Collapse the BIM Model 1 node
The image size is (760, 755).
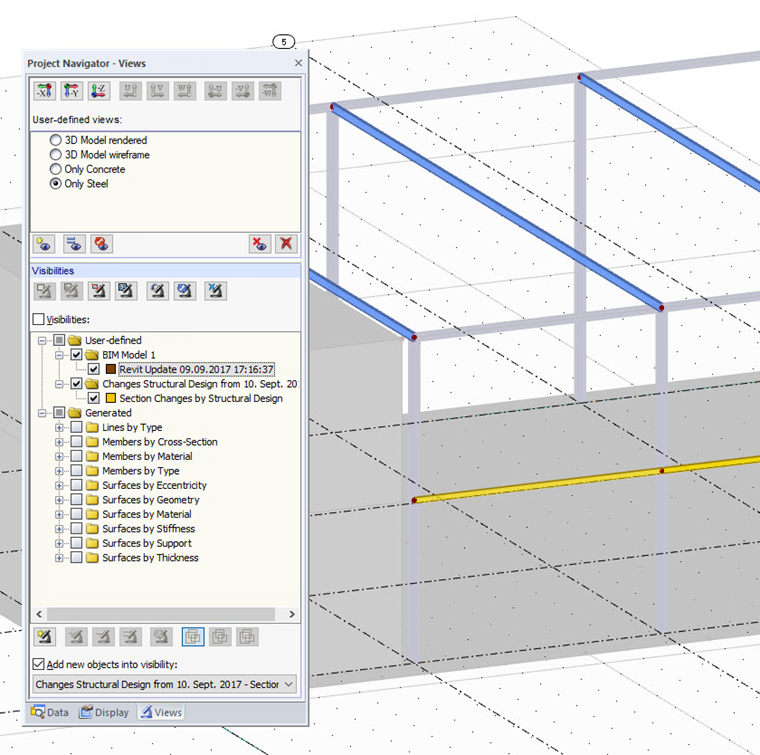tap(59, 355)
